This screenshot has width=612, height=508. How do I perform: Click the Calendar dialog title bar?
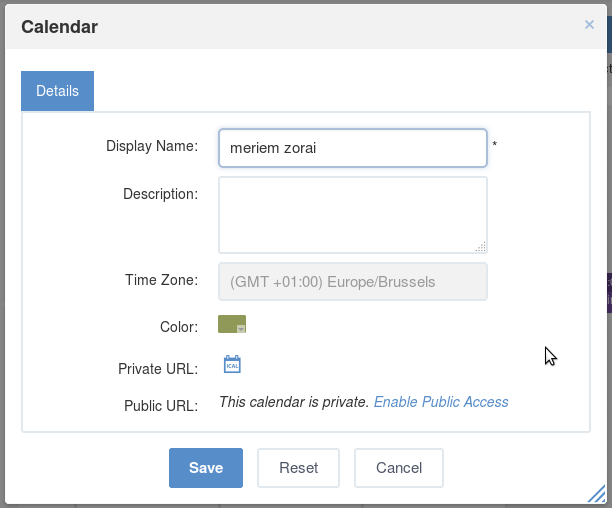(x=306, y=27)
